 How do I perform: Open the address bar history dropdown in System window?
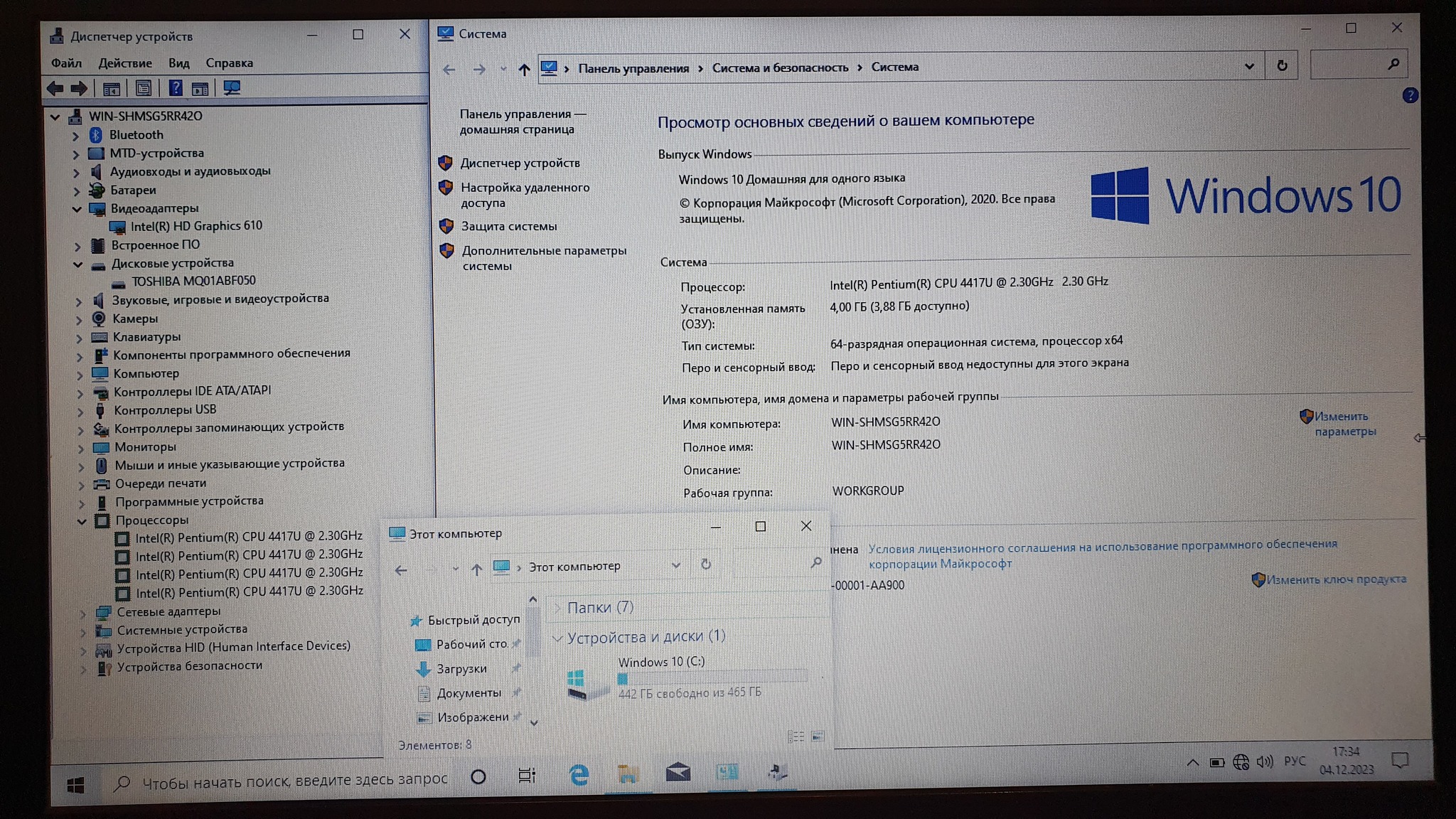click(x=1249, y=67)
